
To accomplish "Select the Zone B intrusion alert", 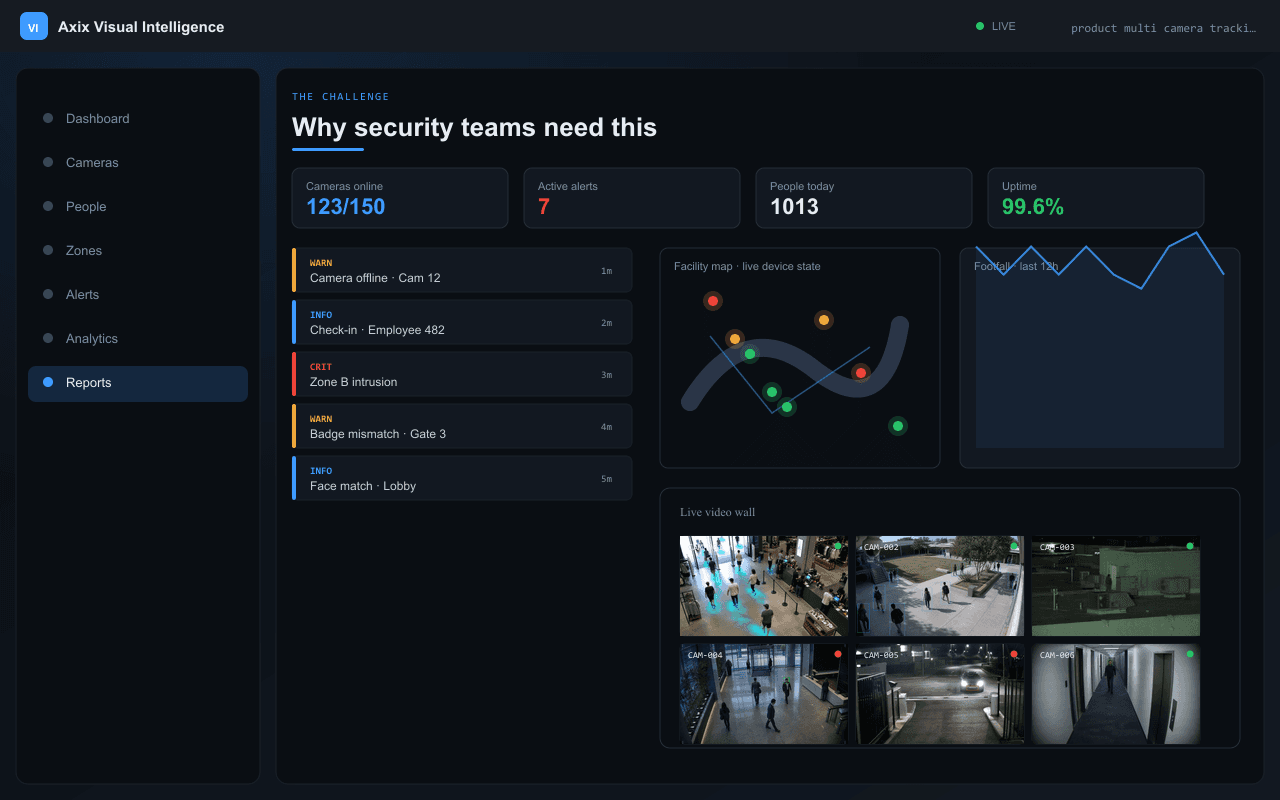I will (462, 374).
